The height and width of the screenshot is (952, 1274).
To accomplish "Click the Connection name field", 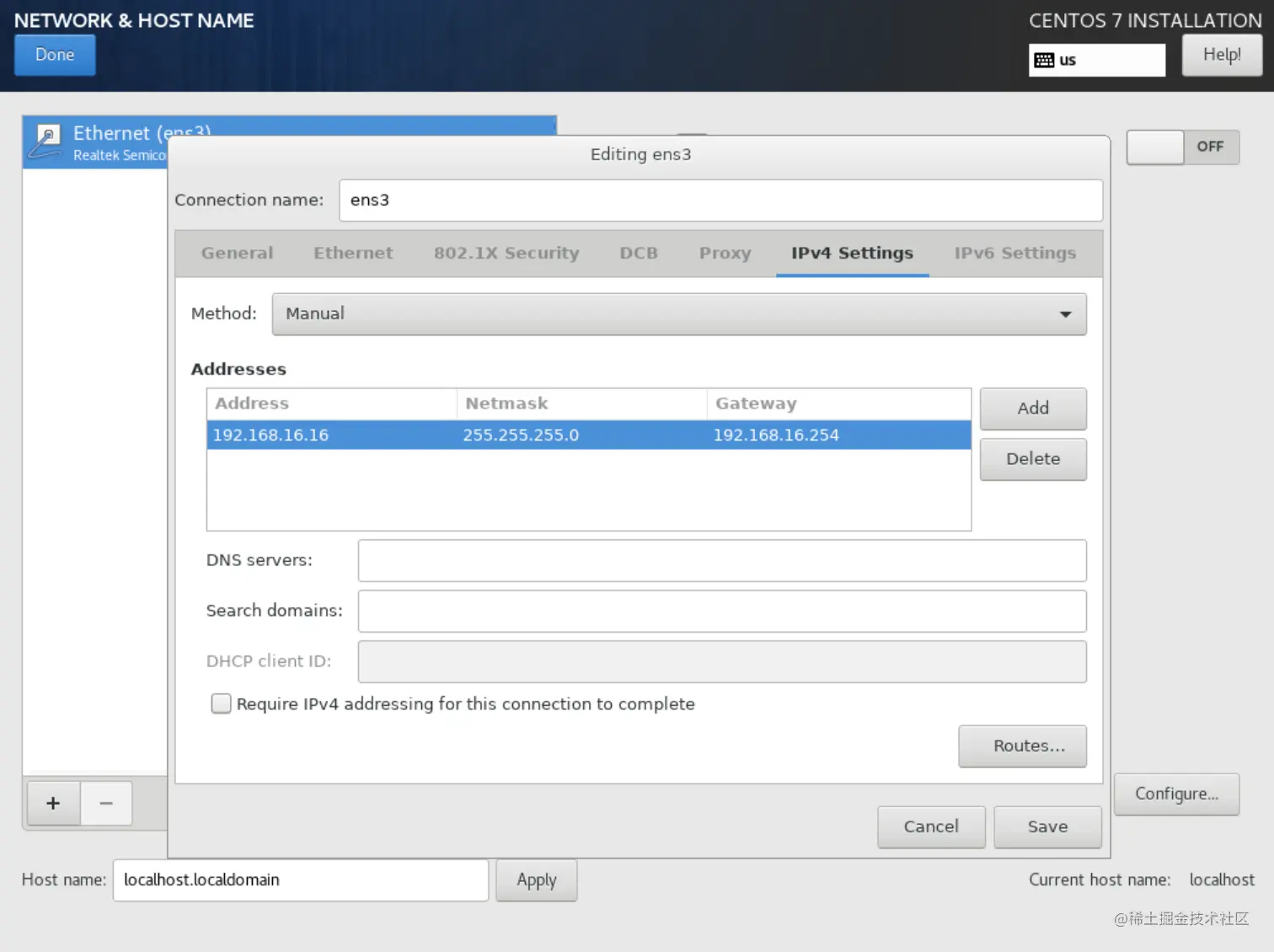I will (x=720, y=201).
